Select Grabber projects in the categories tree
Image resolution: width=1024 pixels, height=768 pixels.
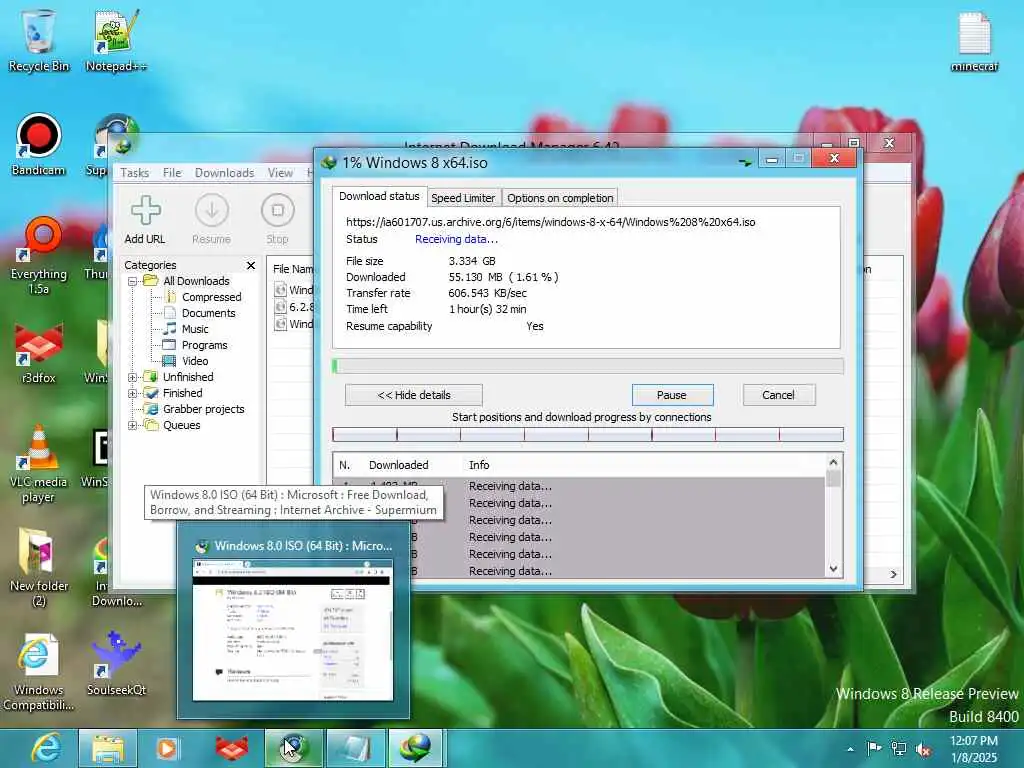pyautogui.click(x=203, y=409)
